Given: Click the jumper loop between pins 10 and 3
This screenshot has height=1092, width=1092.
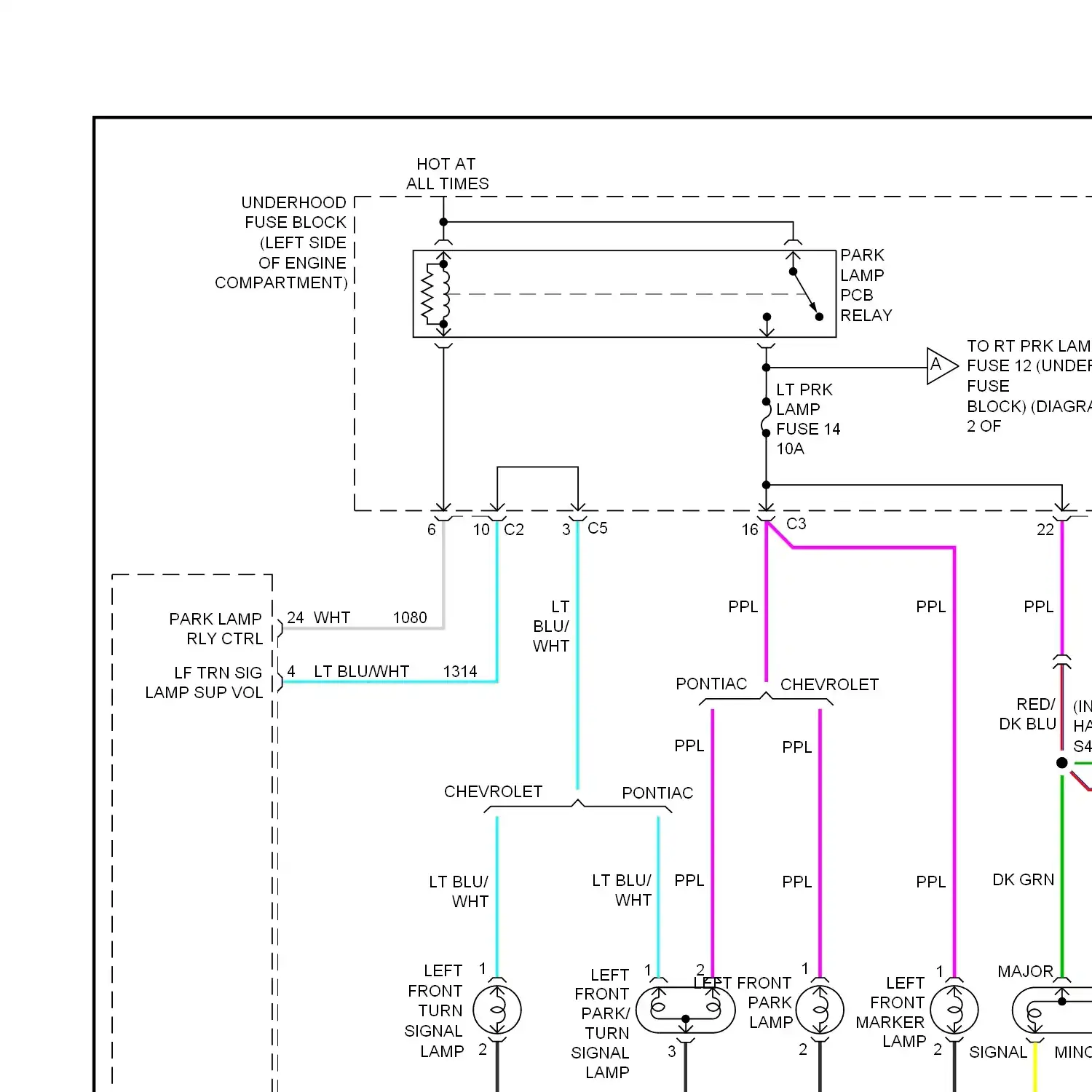Looking at the screenshot, I should coord(537,488).
